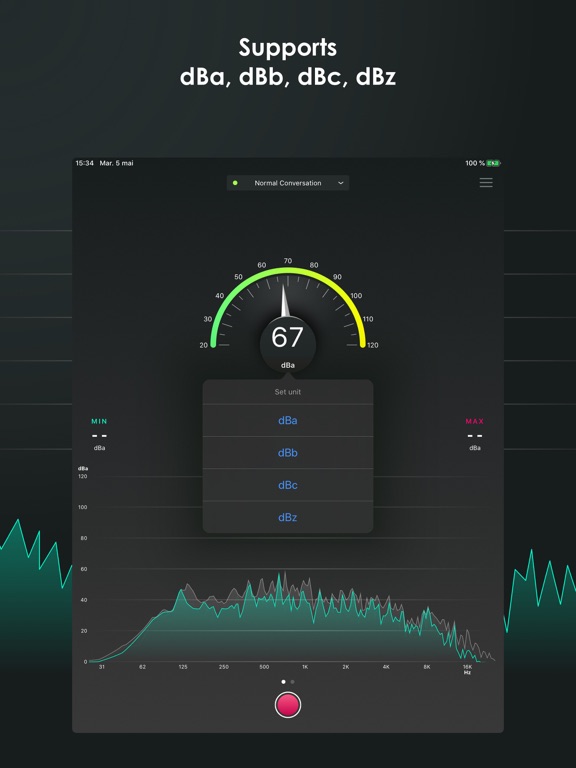Viewport: 576px width, 768px height.
Task: Click the 15:34 time in status bar
Action: click(84, 163)
